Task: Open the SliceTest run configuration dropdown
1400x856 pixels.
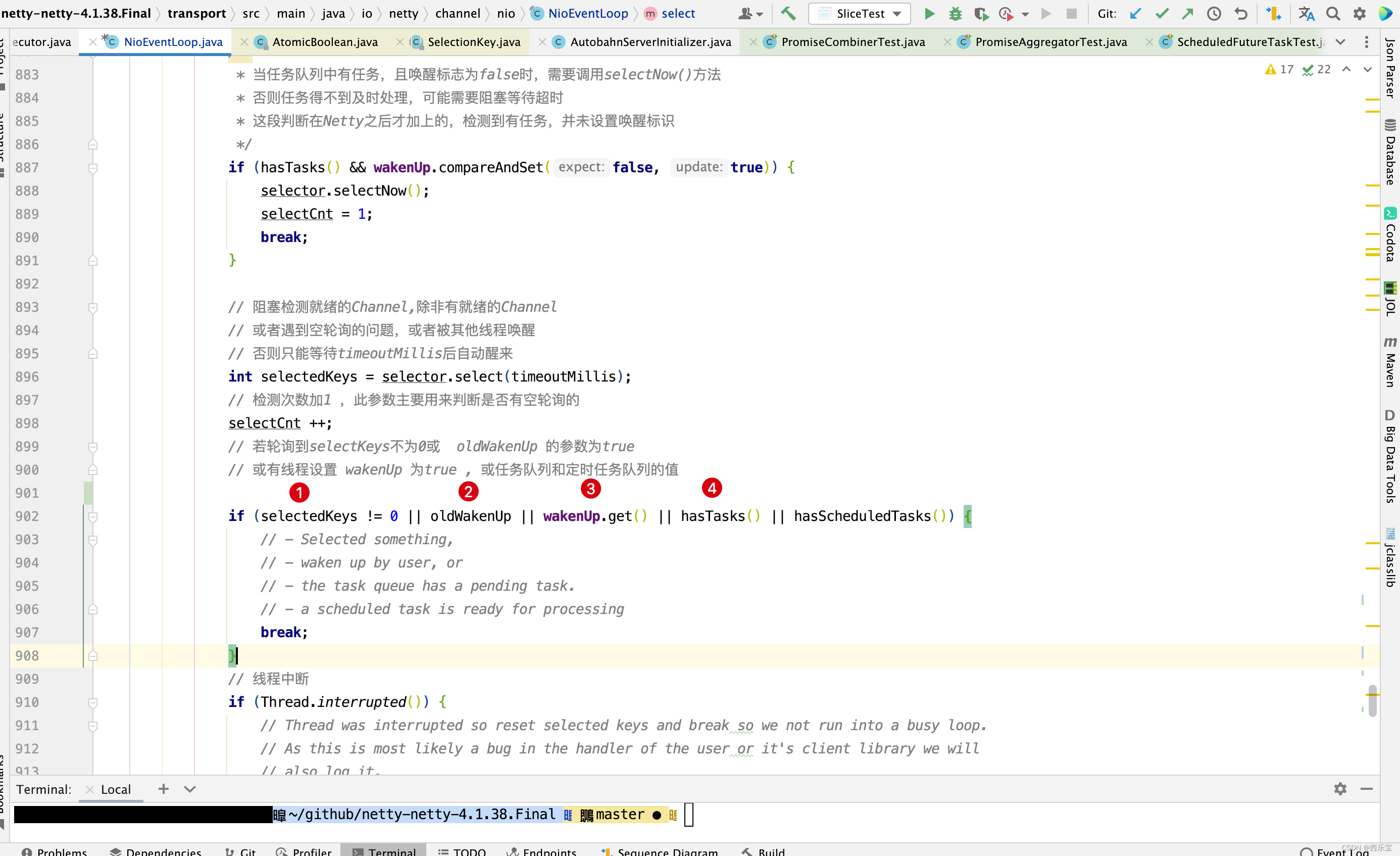Action: click(x=859, y=14)
